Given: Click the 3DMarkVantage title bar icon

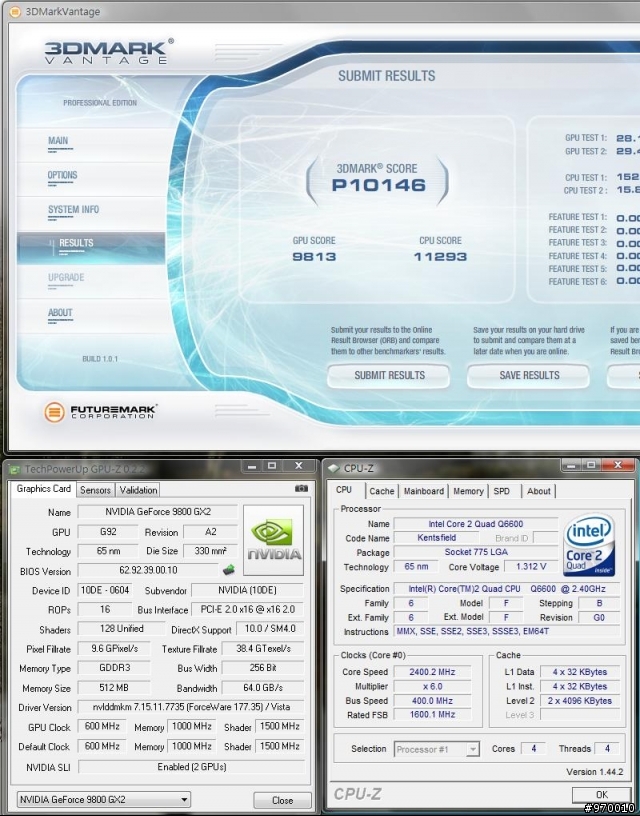Looking at the screenshot, I should pos(16,11).
